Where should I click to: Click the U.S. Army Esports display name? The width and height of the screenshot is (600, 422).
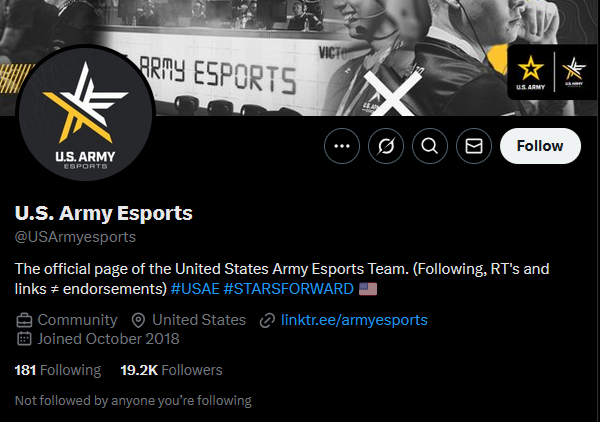pyautogui.click(x=104, y=213)
